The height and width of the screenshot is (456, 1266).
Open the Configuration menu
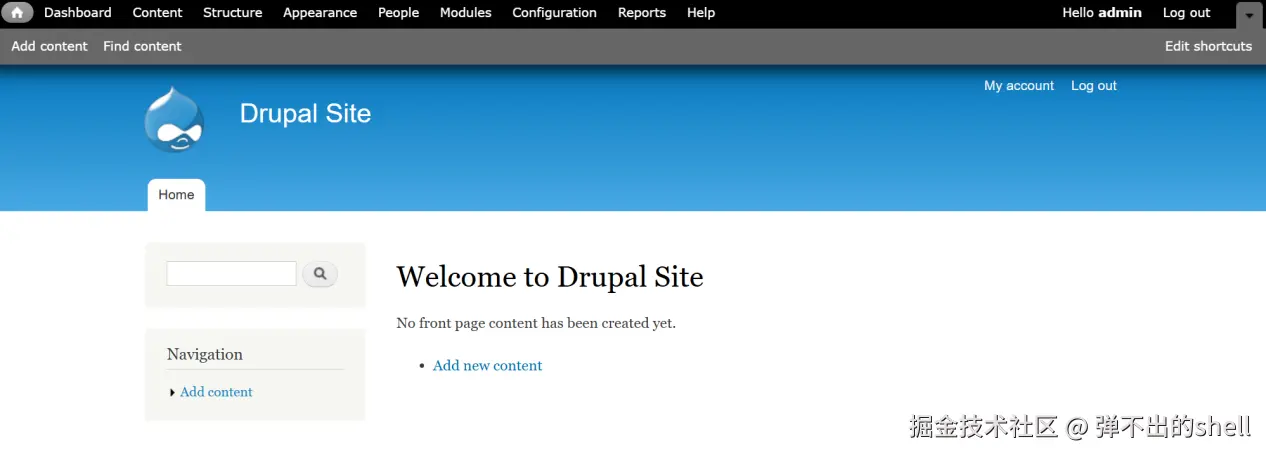[554, 13]
